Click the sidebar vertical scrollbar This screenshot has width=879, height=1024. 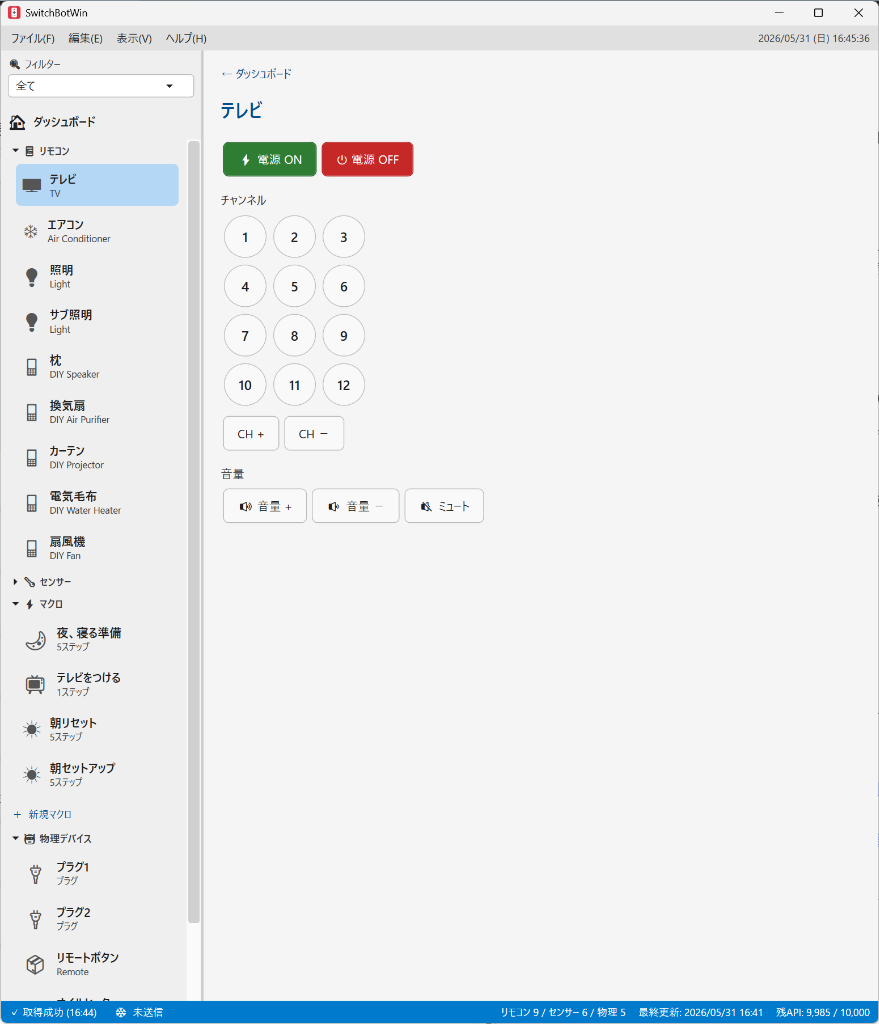pos(194,532)
